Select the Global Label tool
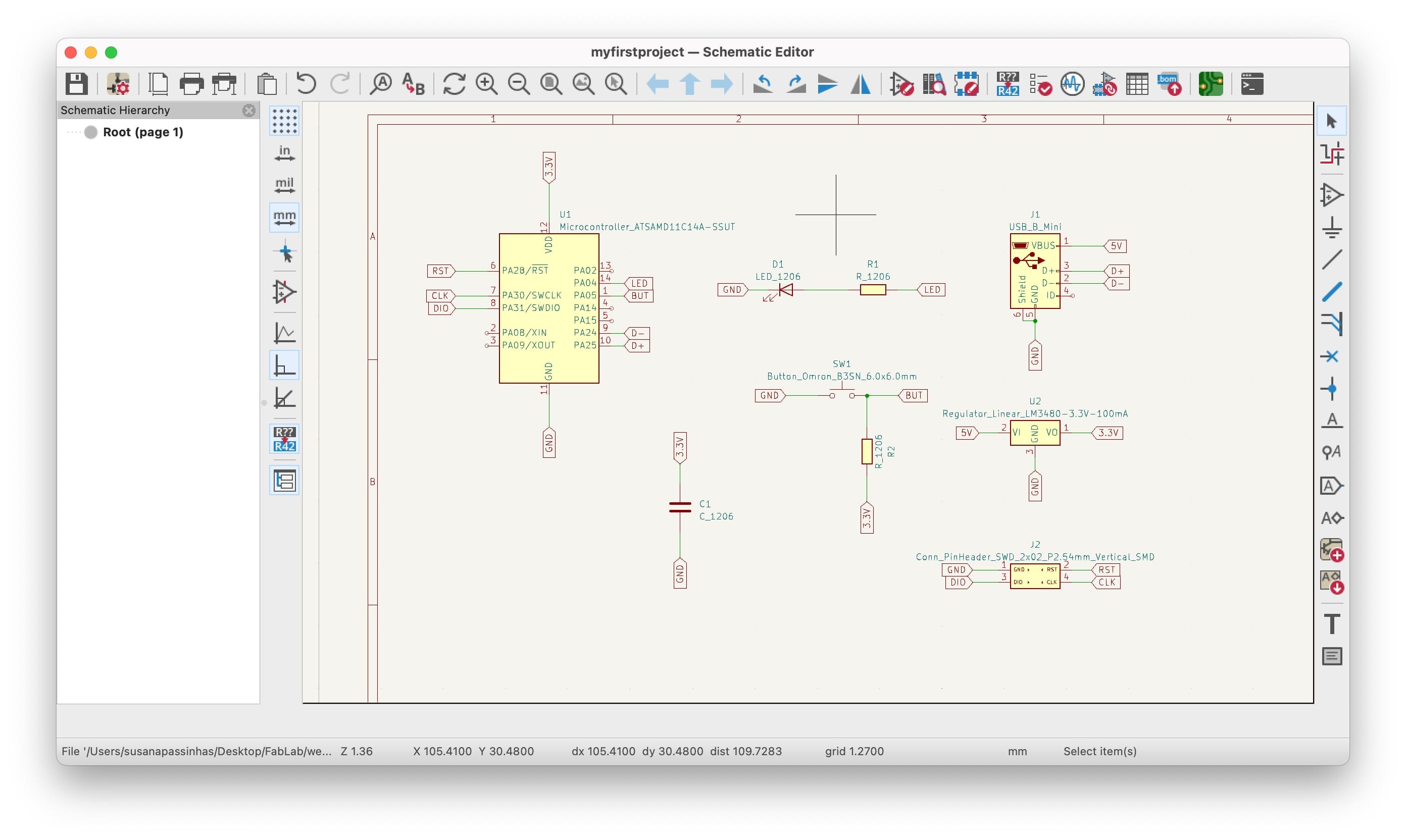 pyautogui.click(x=1332, y=486)
